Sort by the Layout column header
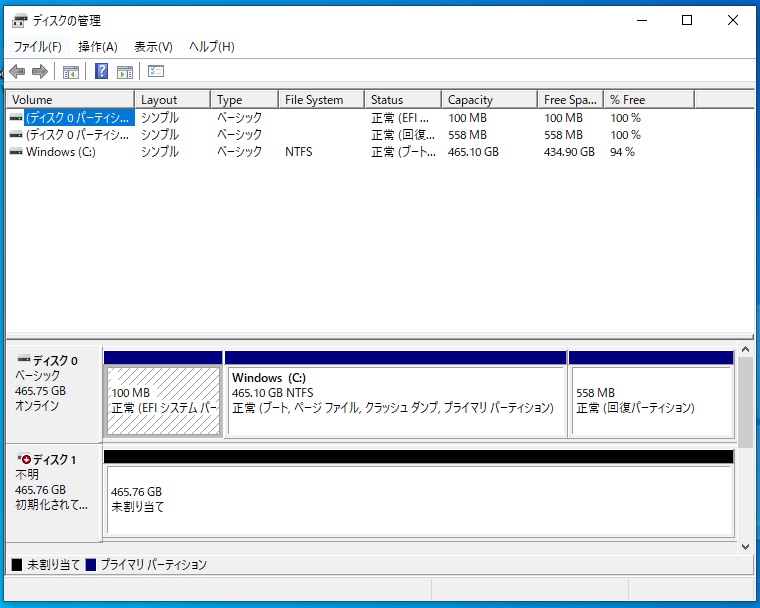Screen dimensions: 760x608 [173, 99]
